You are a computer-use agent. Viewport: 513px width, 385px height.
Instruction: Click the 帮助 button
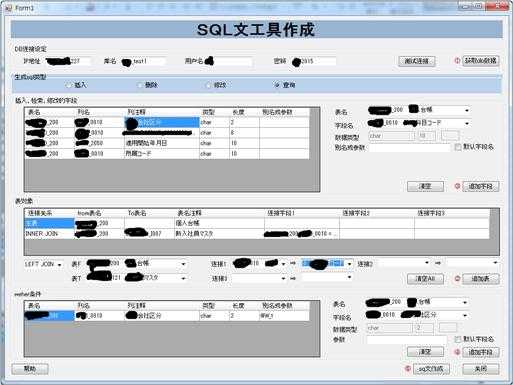coord(30,369)
